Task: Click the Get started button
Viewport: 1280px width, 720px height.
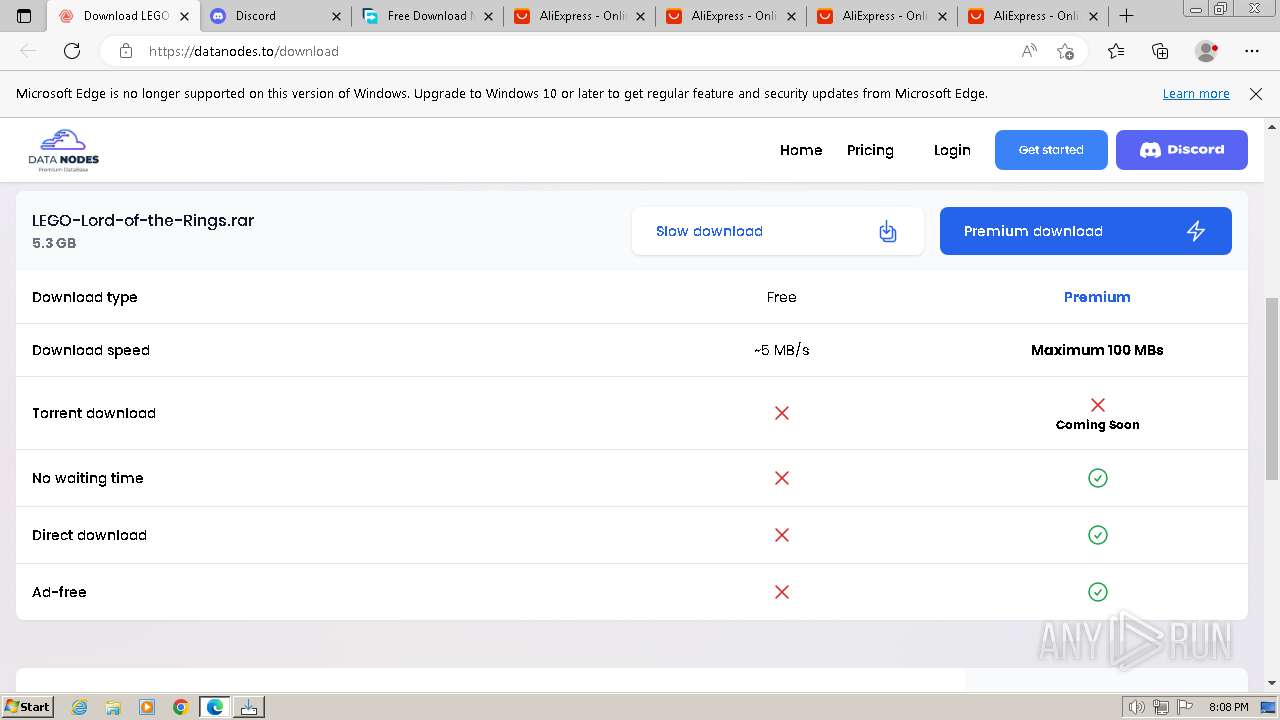Action: 1051,150
